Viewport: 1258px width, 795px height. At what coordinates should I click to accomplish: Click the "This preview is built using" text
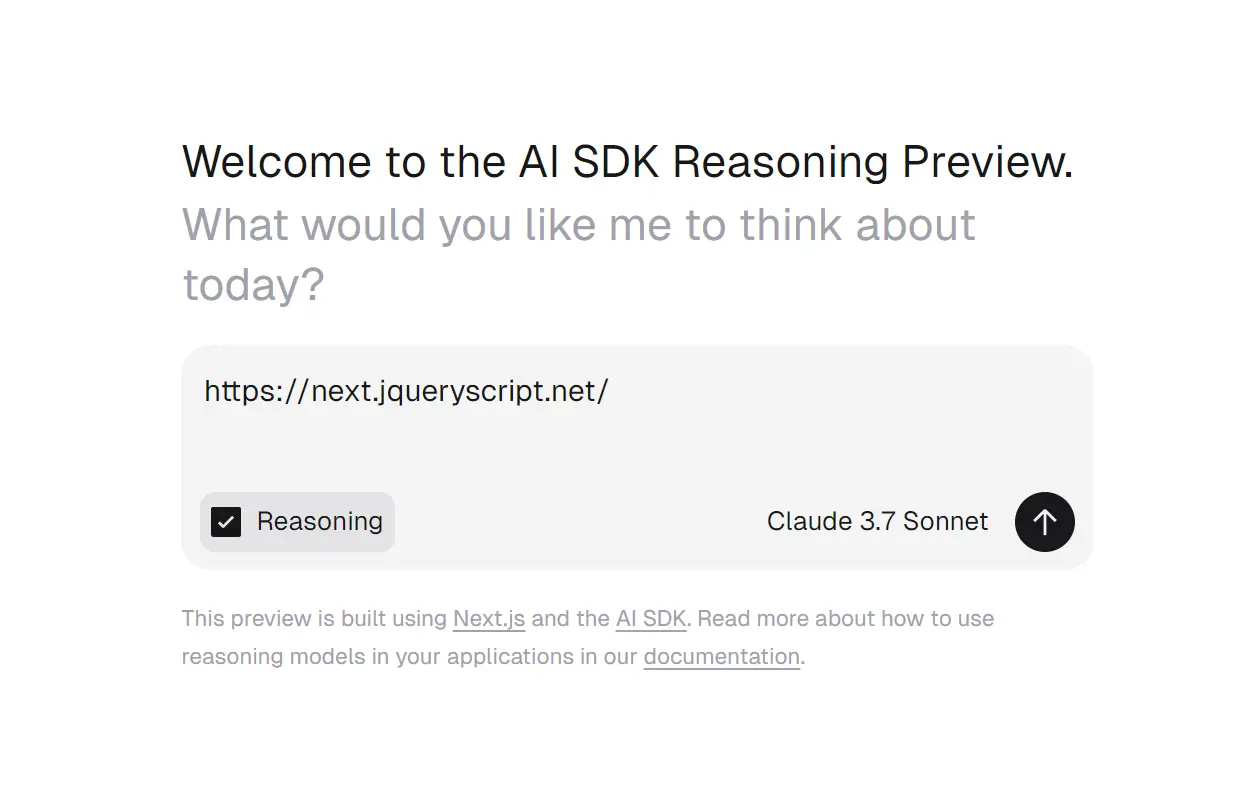point(314,619)
